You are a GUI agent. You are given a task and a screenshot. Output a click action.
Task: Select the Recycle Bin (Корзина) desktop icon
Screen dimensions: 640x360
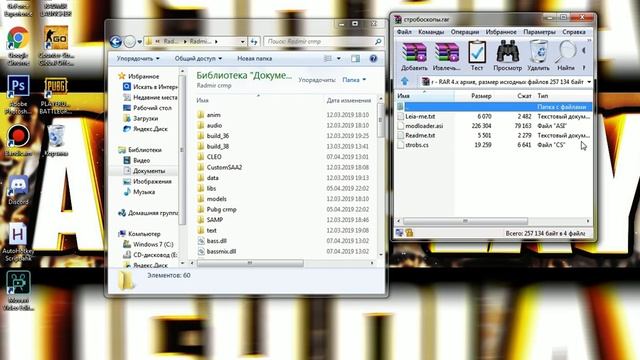(56, 137)
